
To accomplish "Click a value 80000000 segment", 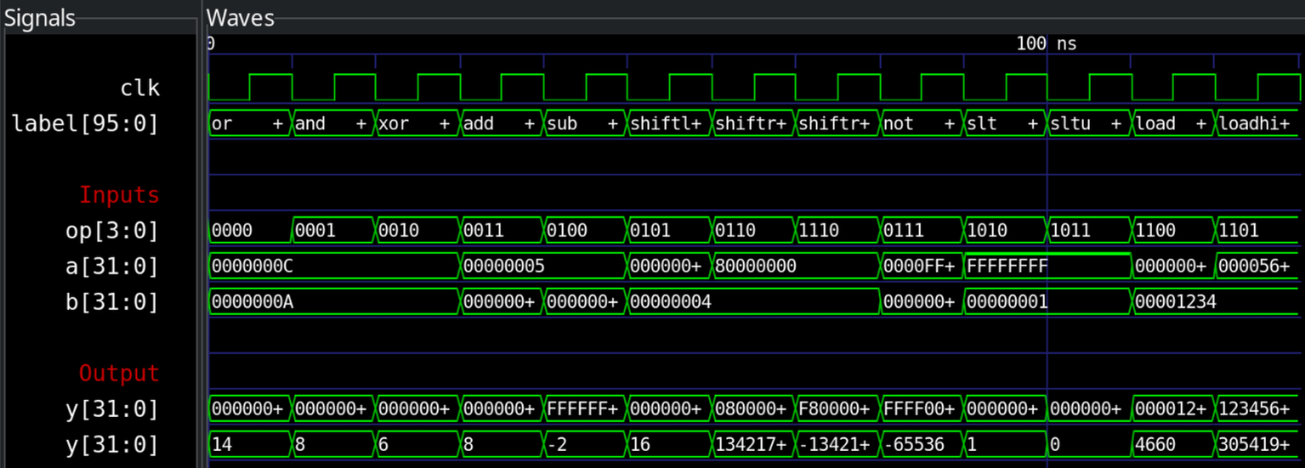I will point(795,267).
